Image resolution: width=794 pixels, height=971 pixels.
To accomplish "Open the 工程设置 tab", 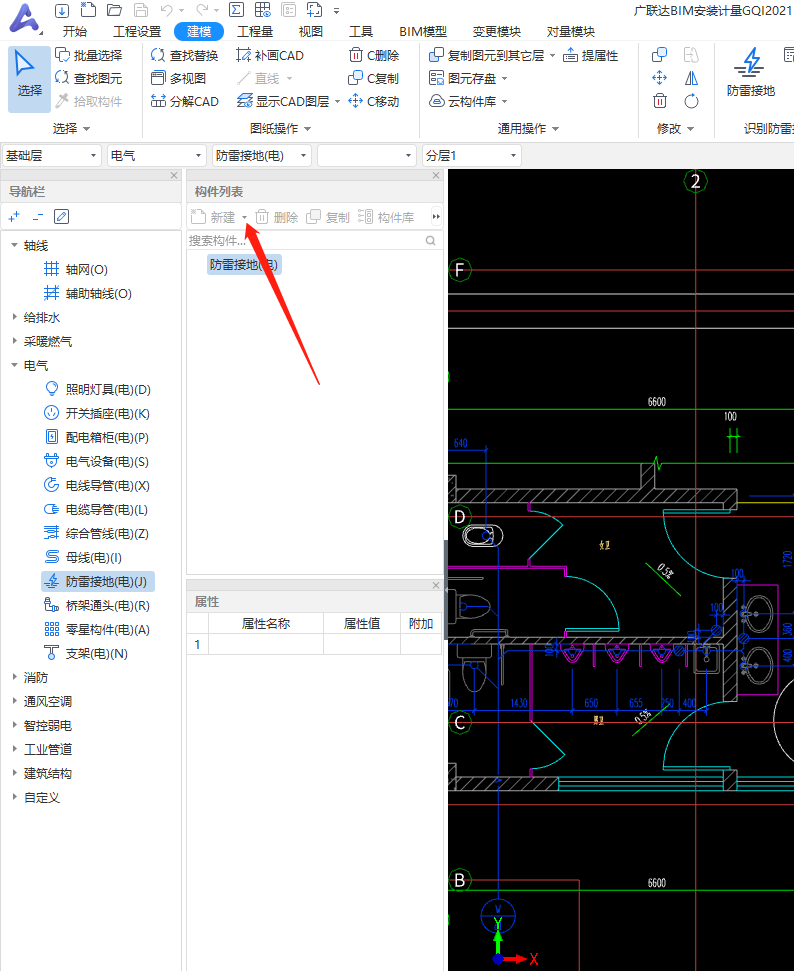I will coord(137,32).
